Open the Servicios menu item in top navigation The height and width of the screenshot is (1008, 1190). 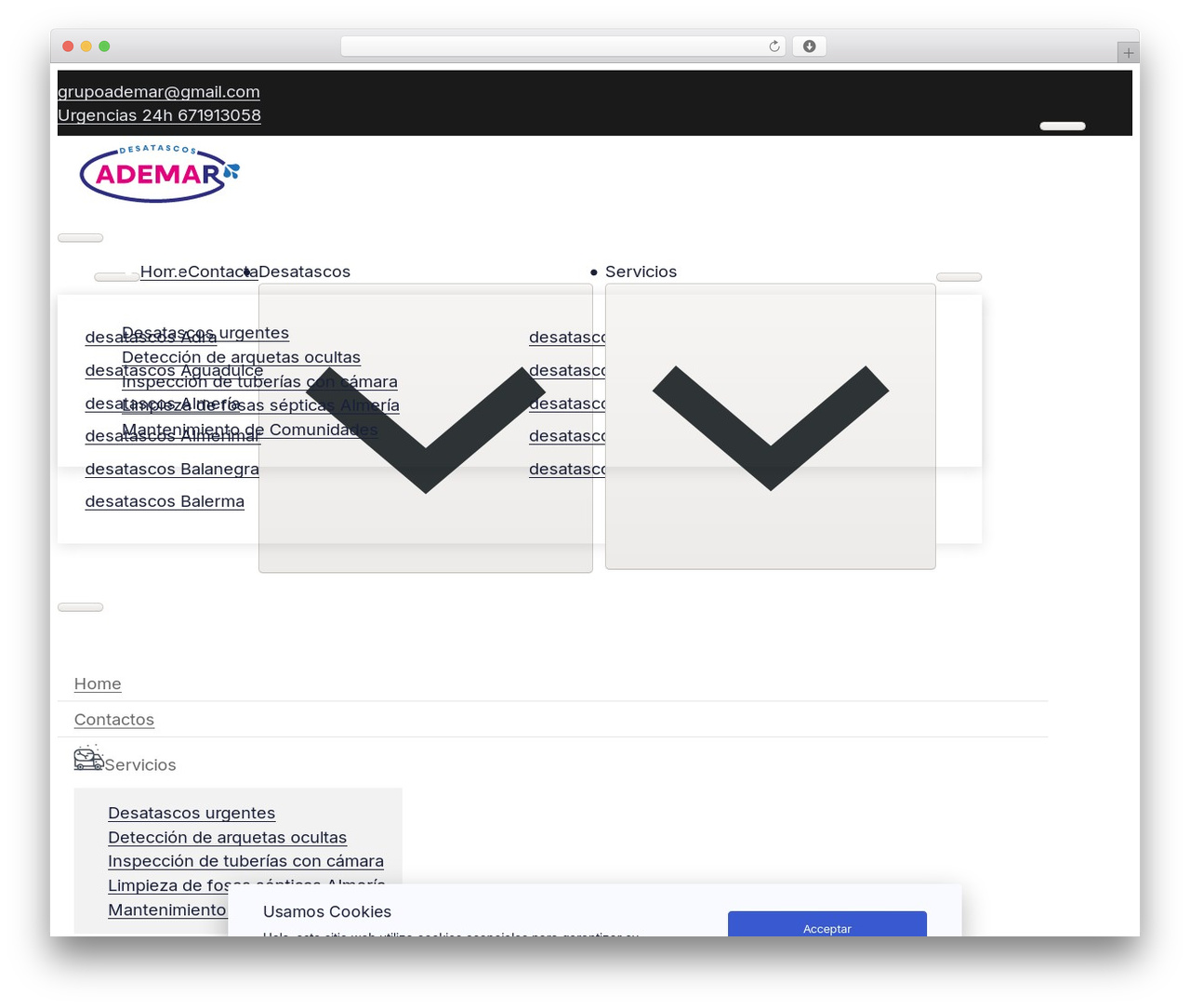pos(641,272)
